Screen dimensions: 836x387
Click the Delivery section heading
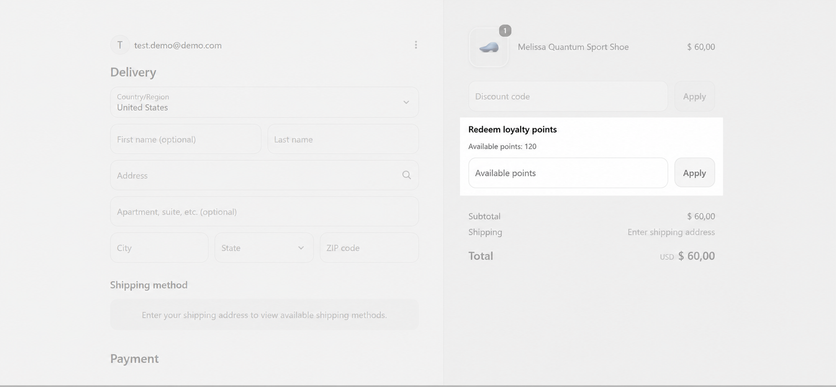pos(133,72)
